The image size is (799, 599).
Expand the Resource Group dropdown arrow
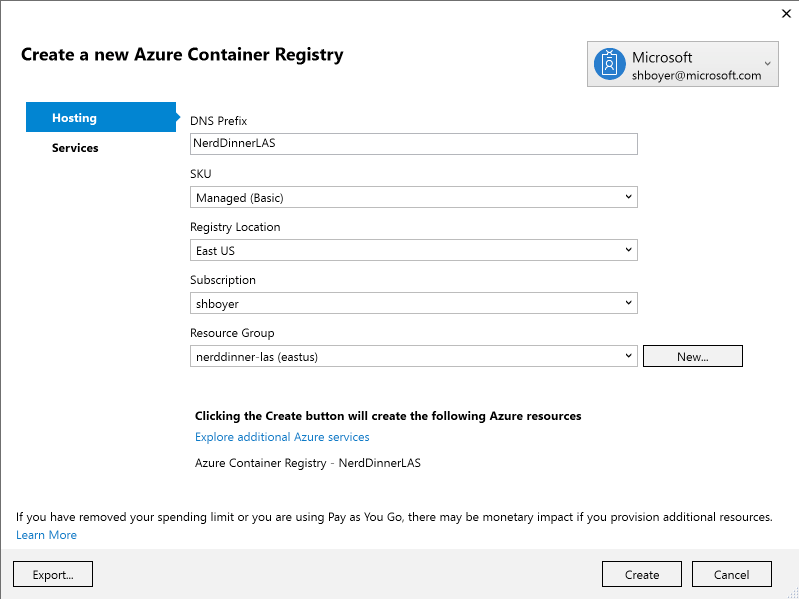628,356
